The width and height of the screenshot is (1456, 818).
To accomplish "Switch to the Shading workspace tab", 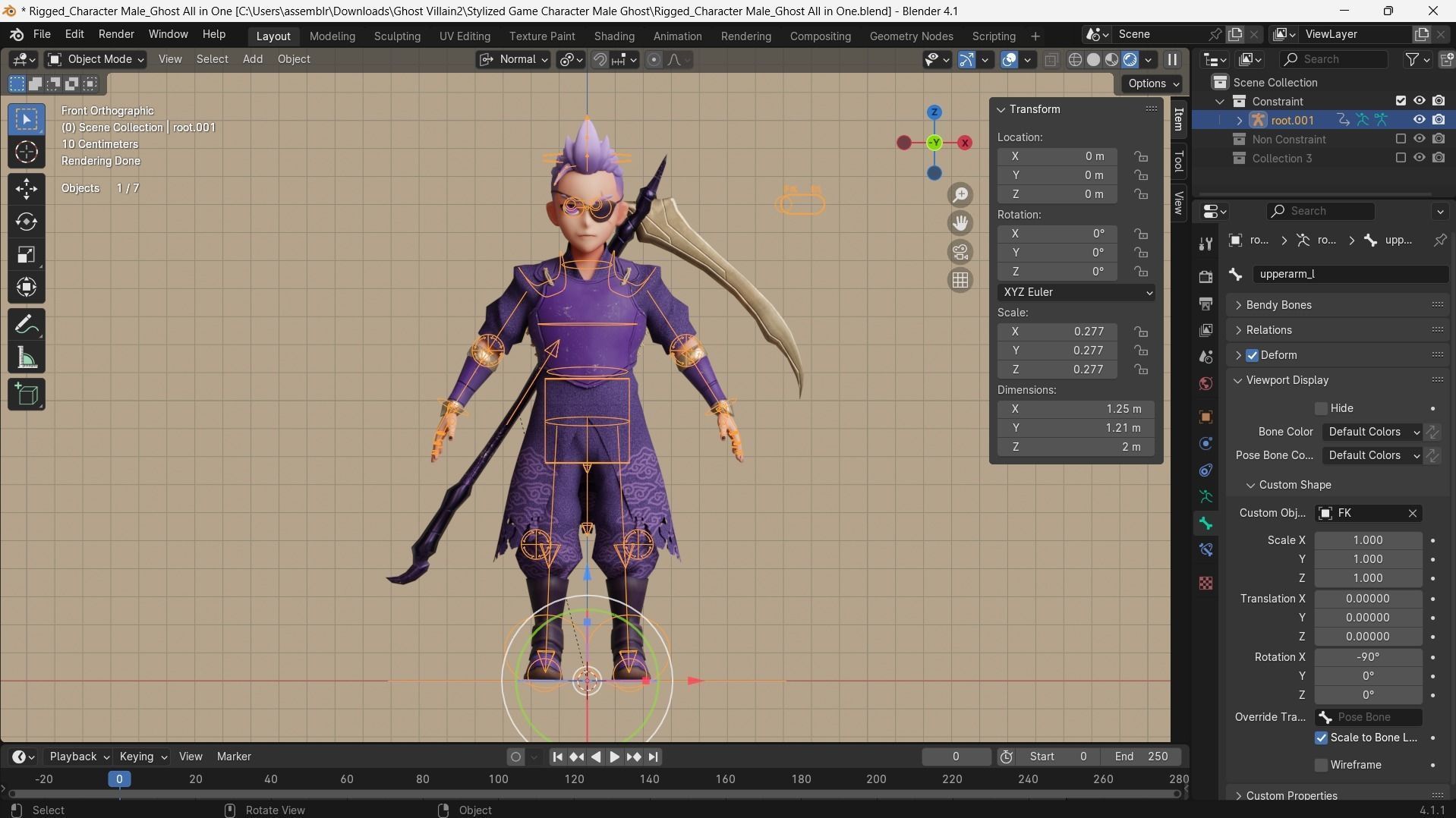I will pos(614,36).
